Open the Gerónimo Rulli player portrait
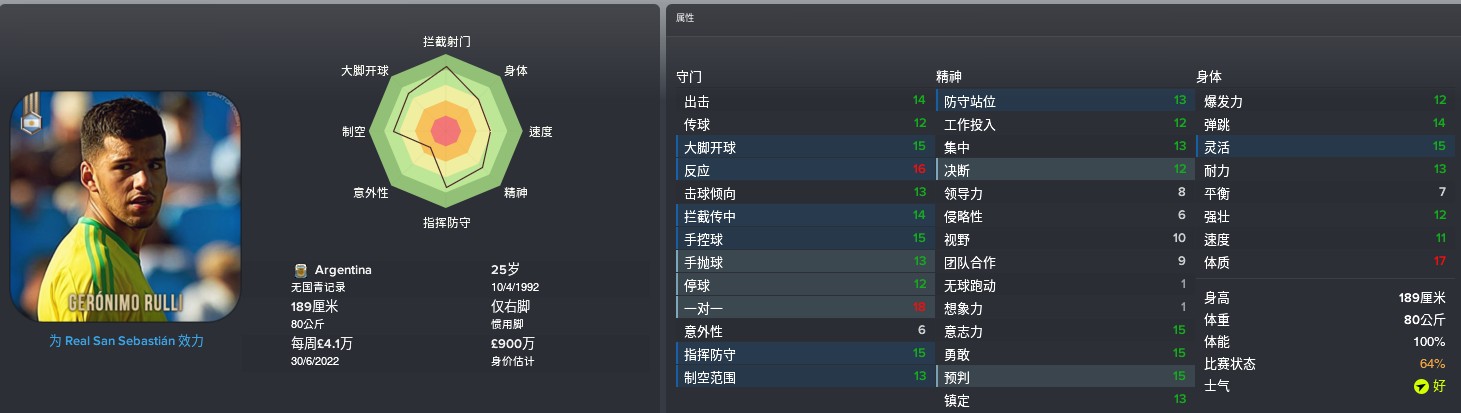The width and height of the screenshot is (1461, 413). (x=126, y=207)
